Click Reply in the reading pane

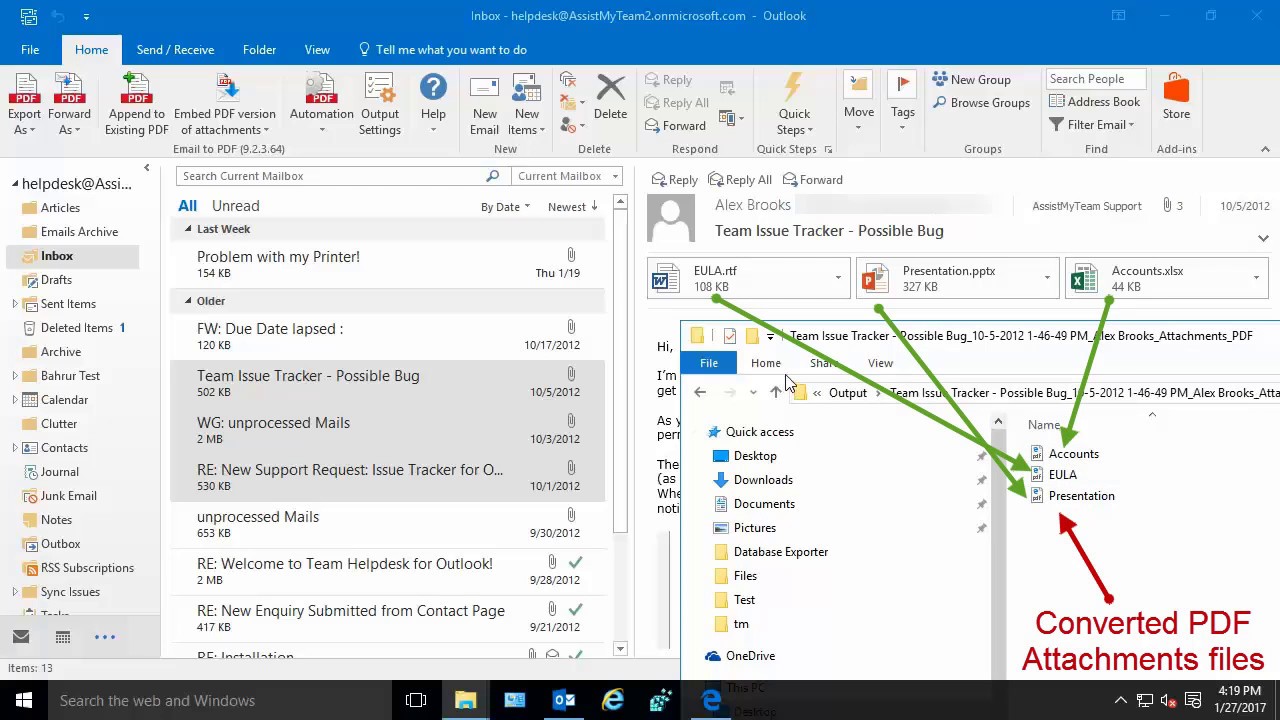pos(675,180)
